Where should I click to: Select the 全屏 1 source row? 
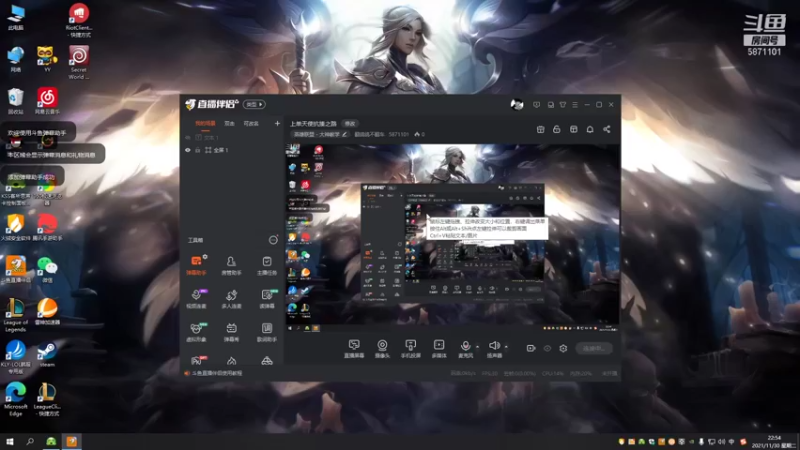[x=232, y=150]
